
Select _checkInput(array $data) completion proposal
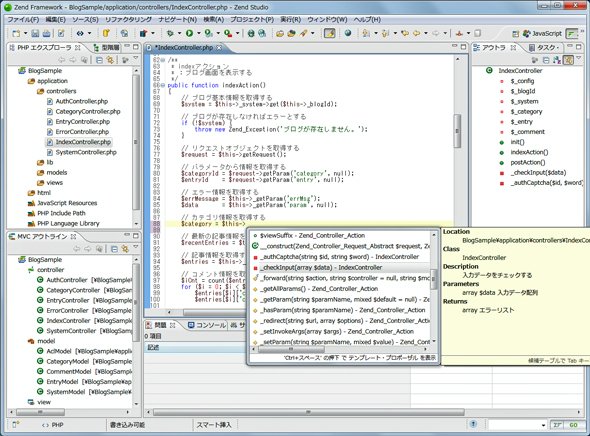click(x=340, y=267)
